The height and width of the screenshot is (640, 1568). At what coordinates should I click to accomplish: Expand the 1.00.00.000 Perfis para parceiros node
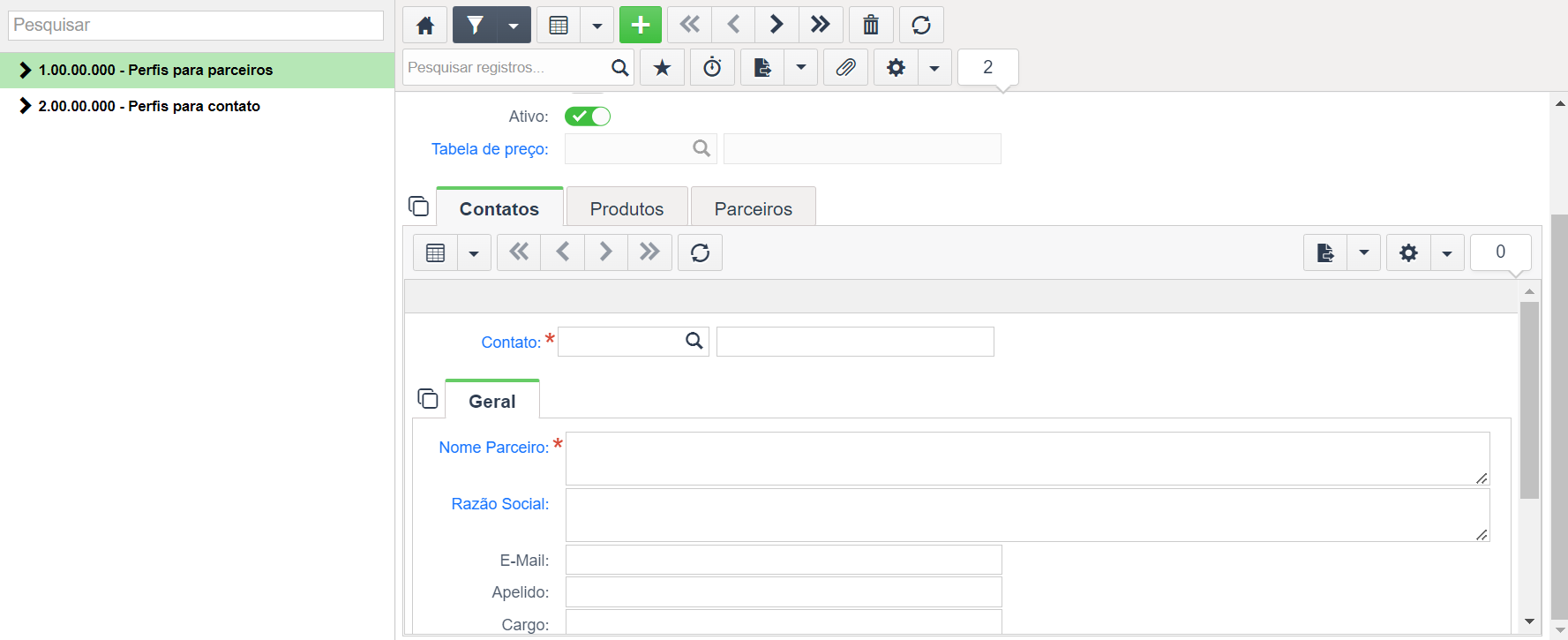tap(25, 70)
